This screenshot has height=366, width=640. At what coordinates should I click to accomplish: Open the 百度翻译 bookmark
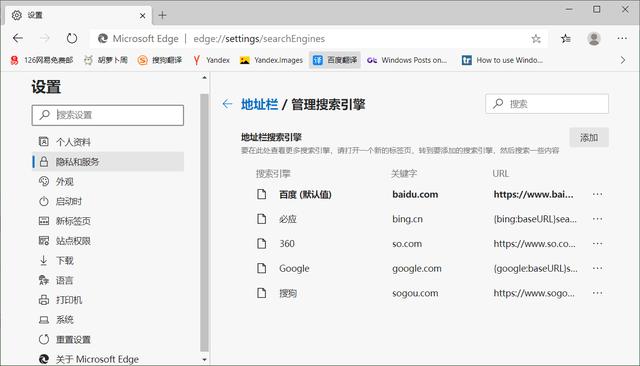point(335,60)
